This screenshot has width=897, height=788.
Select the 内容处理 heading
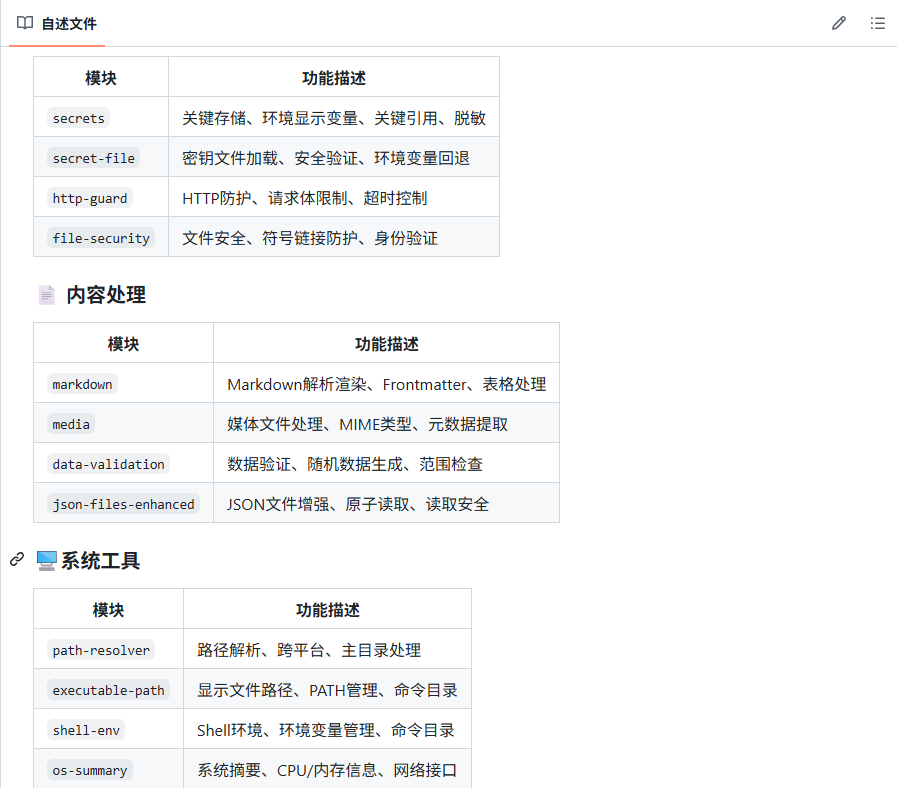pyautogui.click(x=106, y=295)
